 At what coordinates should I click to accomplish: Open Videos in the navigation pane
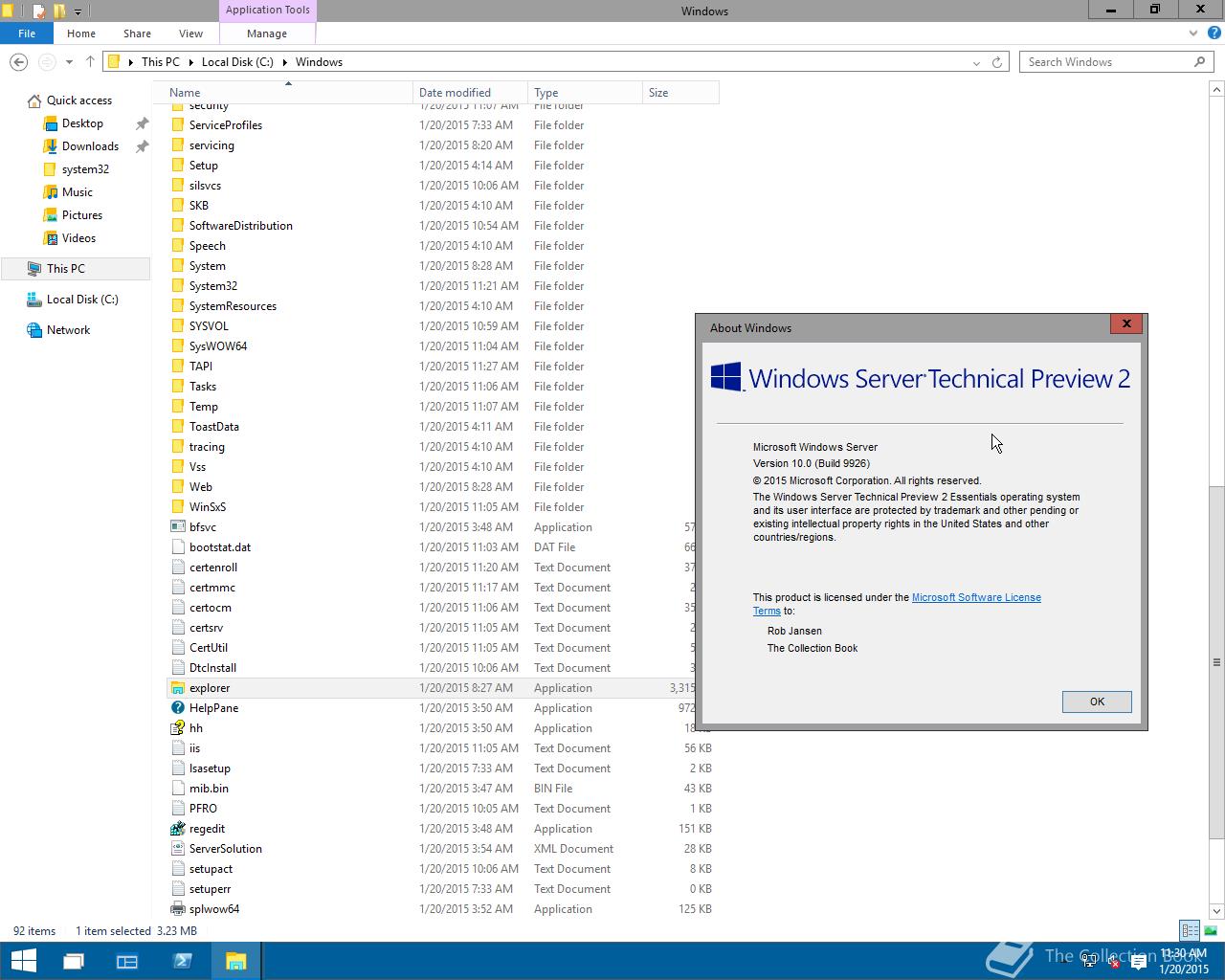click(x=78, y=237)
